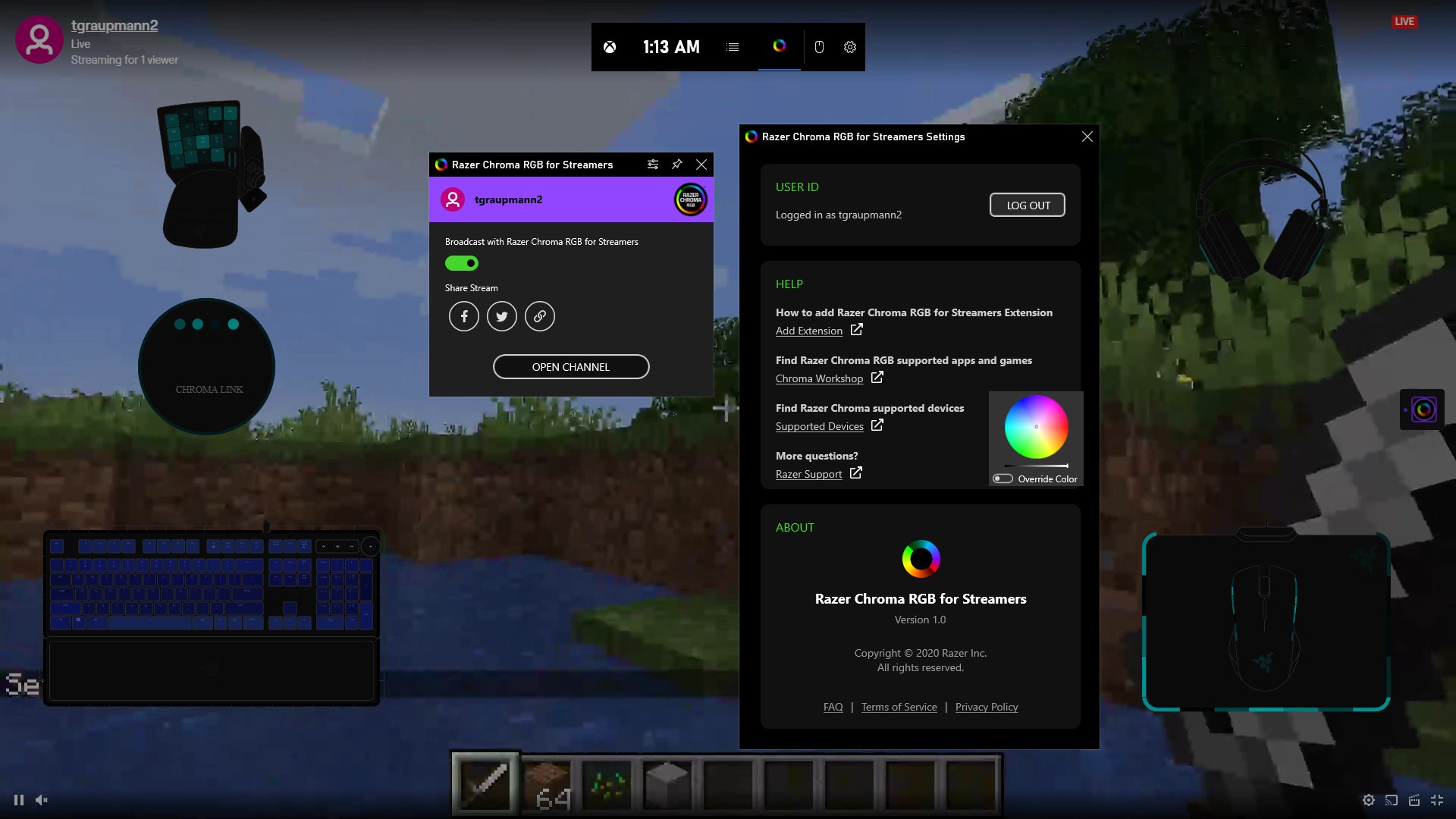Copy the stream share link
The image size is (1456, 819).
pyautogui.click(x=539, y=316)
